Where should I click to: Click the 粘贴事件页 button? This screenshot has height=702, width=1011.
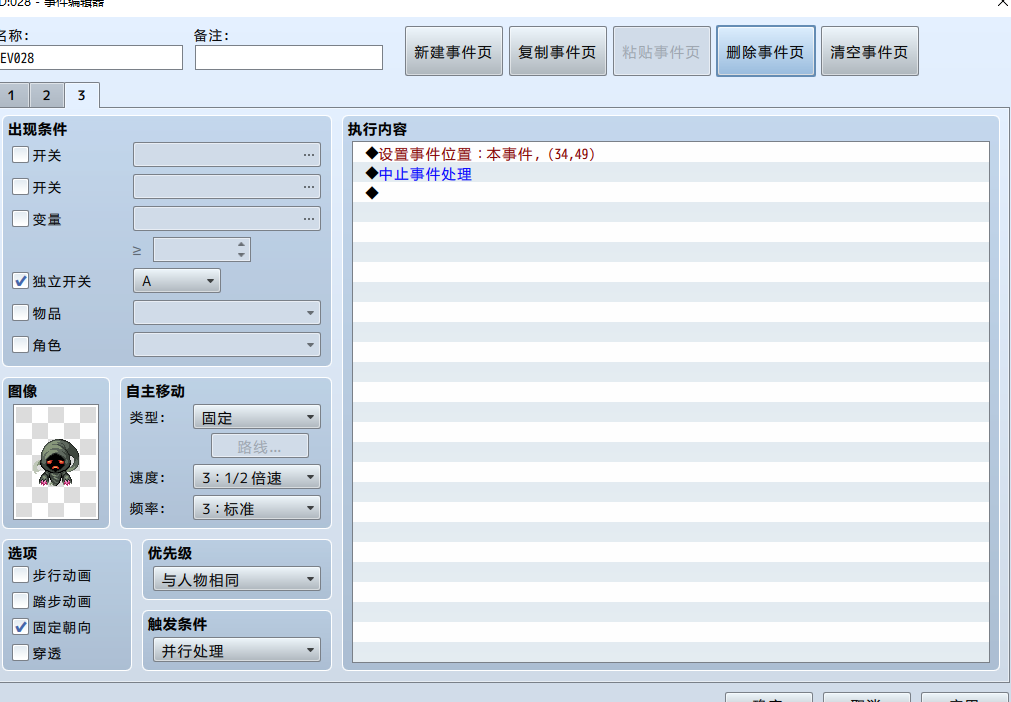(x=662, y=52)
